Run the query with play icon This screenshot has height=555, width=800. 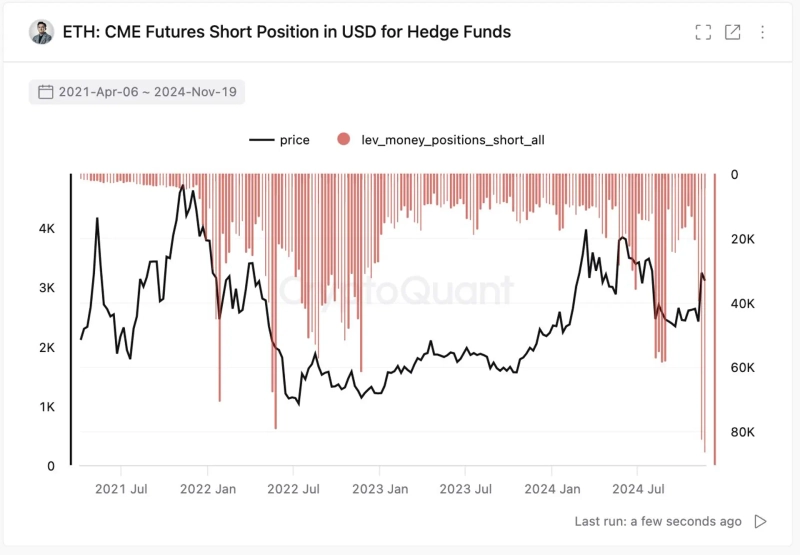coord(761,521)
